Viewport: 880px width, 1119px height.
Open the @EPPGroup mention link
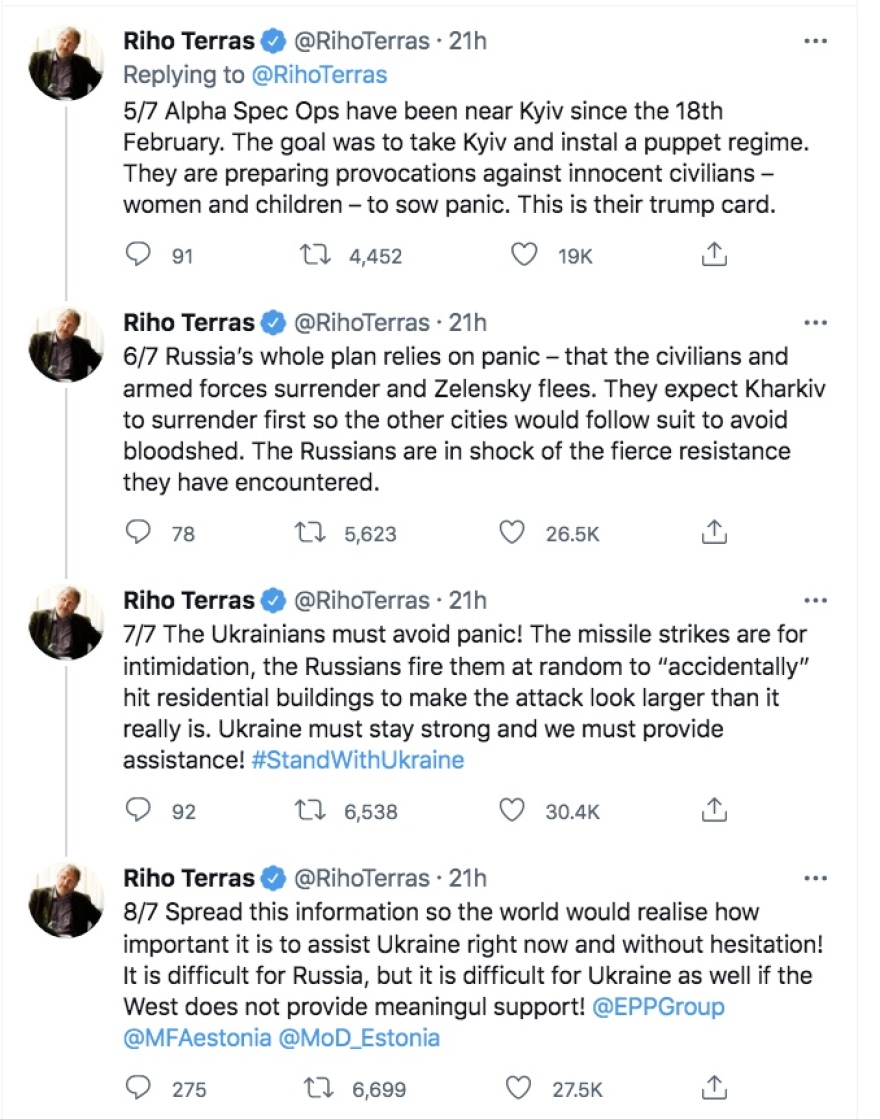pos(659,1006)
